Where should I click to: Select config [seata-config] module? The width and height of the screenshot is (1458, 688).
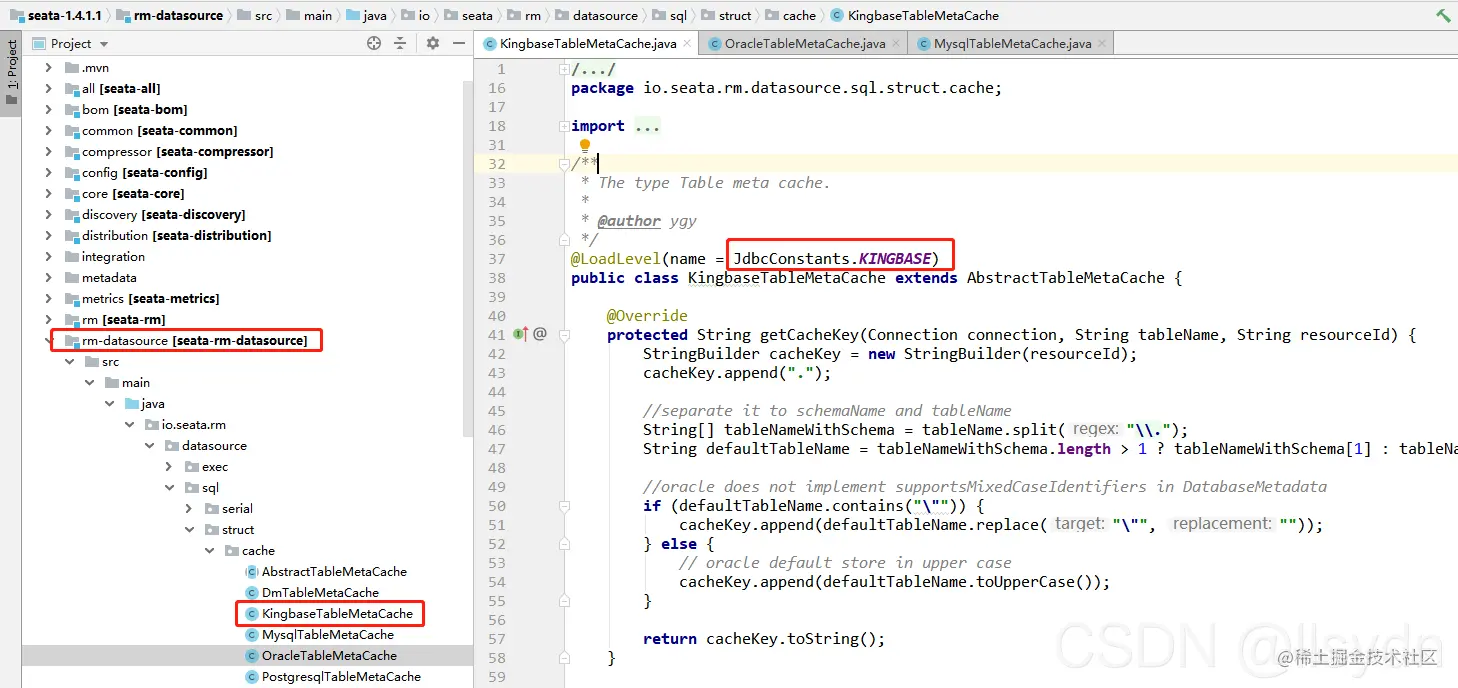[144, 172]
